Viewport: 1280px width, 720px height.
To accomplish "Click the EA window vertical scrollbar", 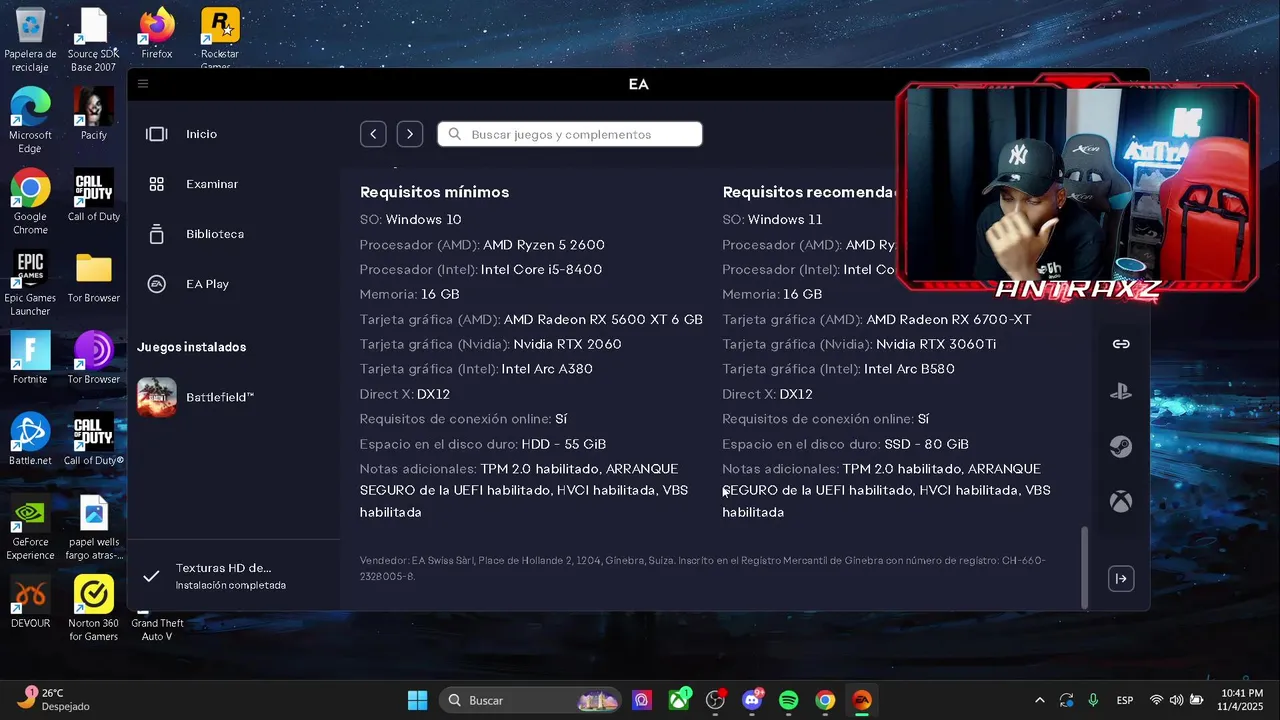I will (1084, 567).
